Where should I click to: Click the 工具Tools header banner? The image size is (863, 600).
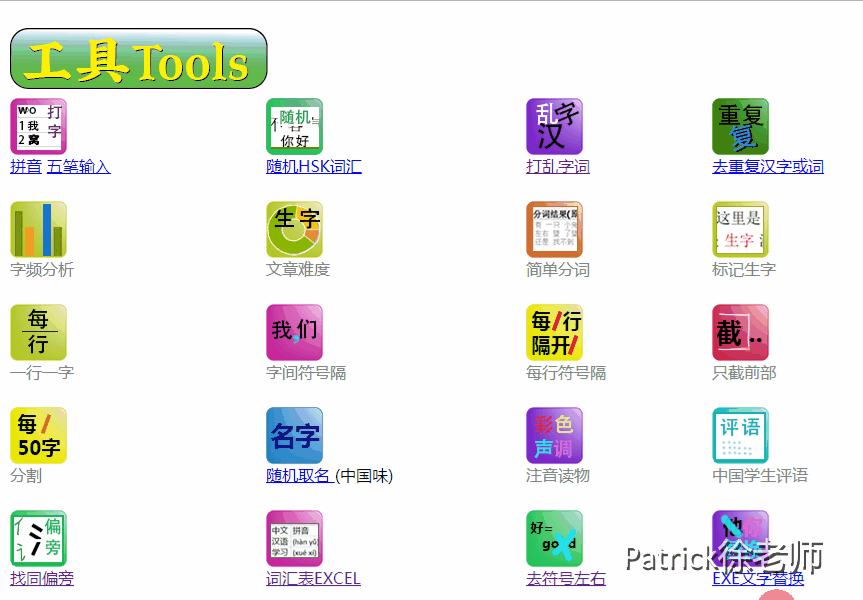coord(138,59)
